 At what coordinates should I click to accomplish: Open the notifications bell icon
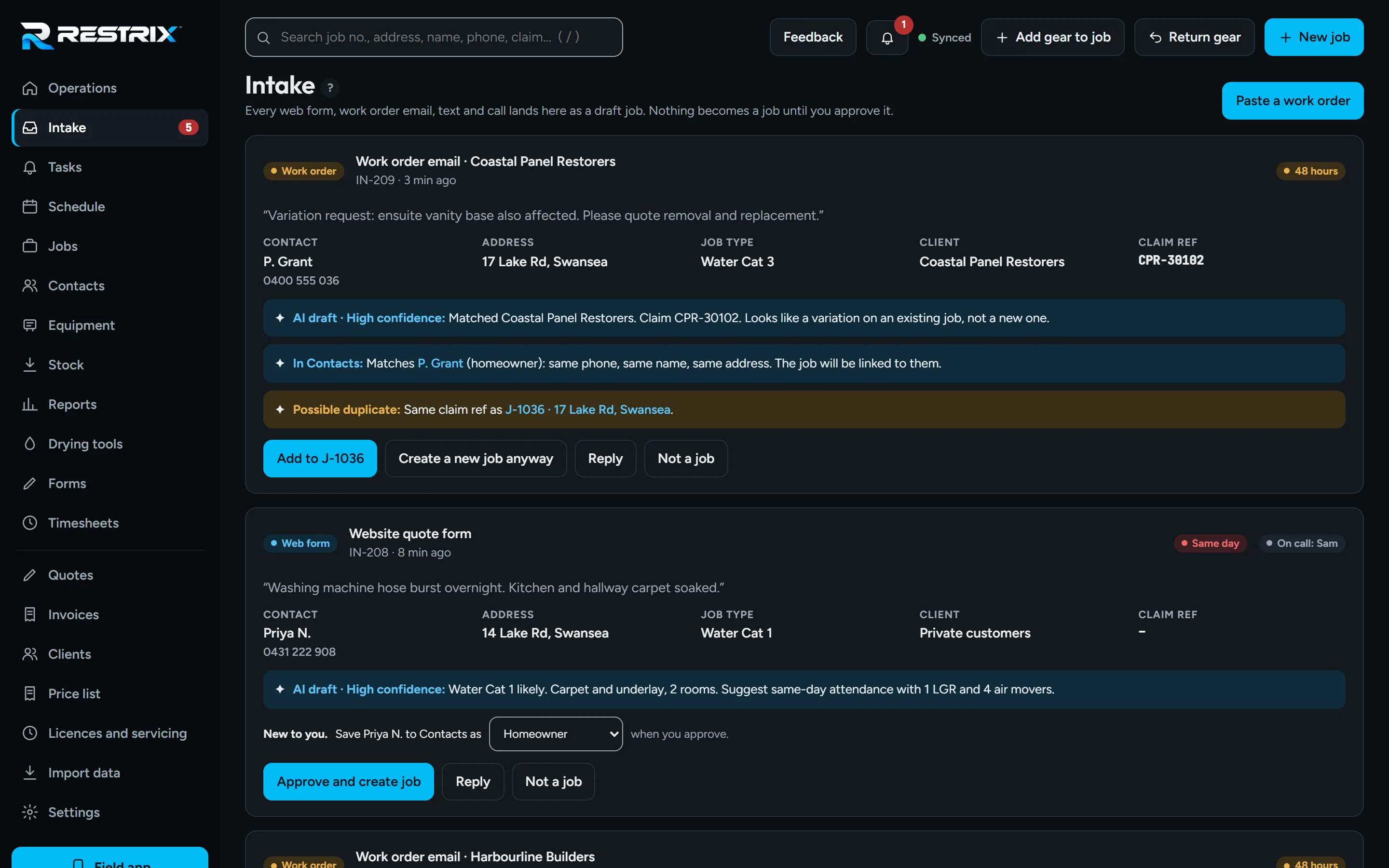tap(887, 37)
